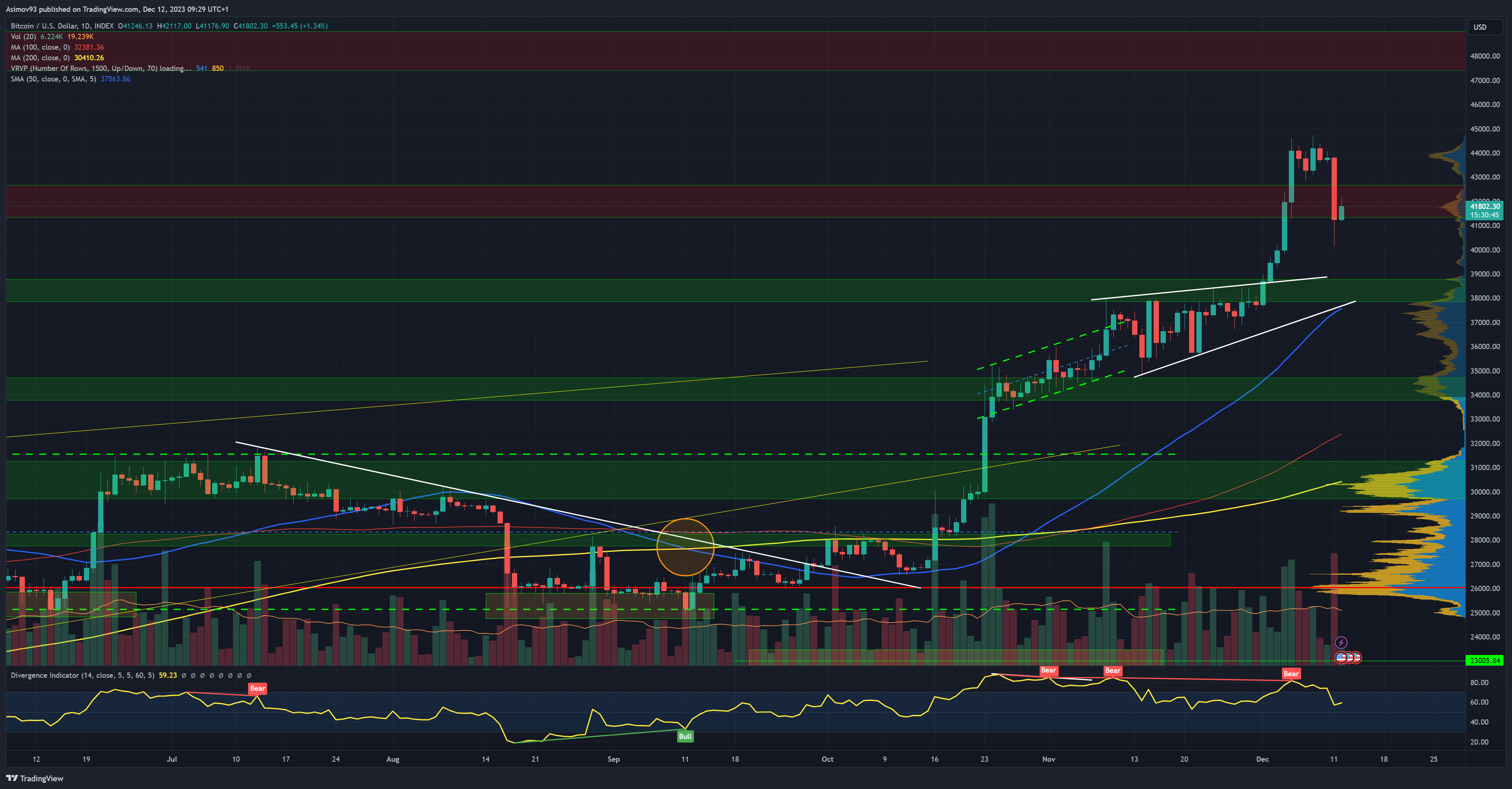Click the Aug label on time axis

point(393,759)
